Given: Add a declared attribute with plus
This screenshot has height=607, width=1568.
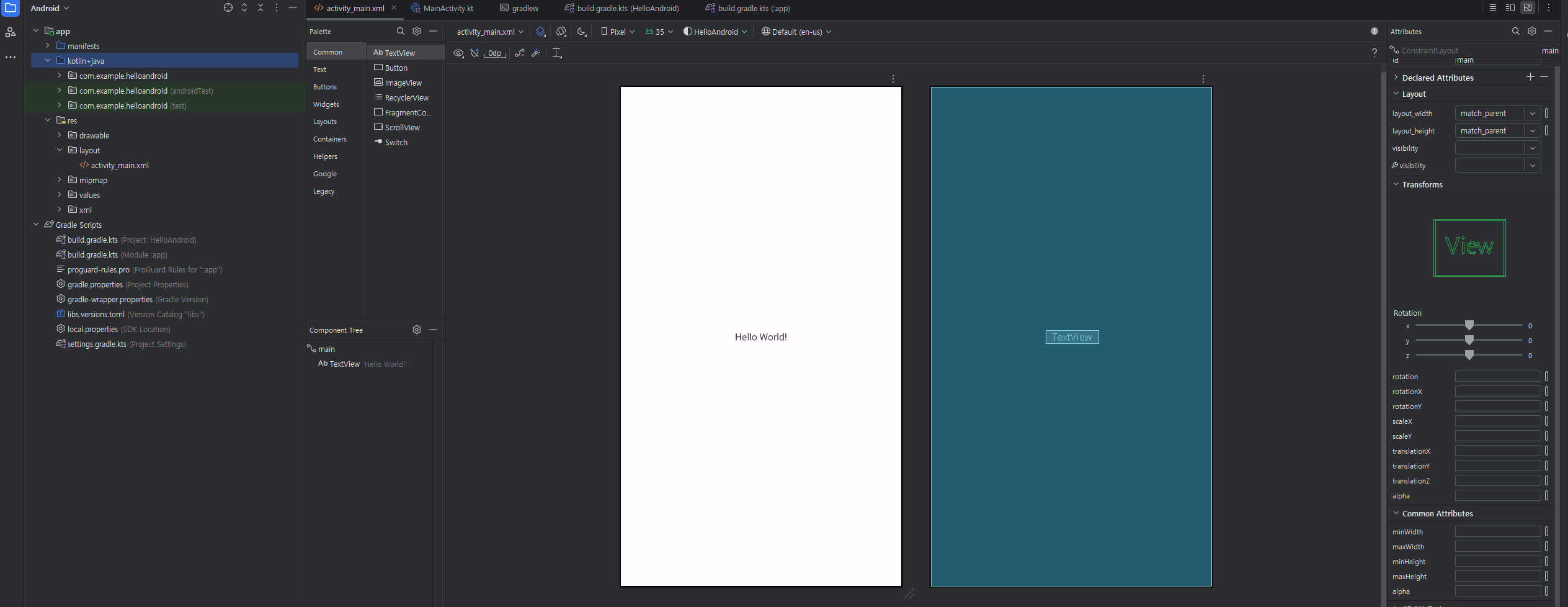Looking at the screenshot, I should 1530,77.
